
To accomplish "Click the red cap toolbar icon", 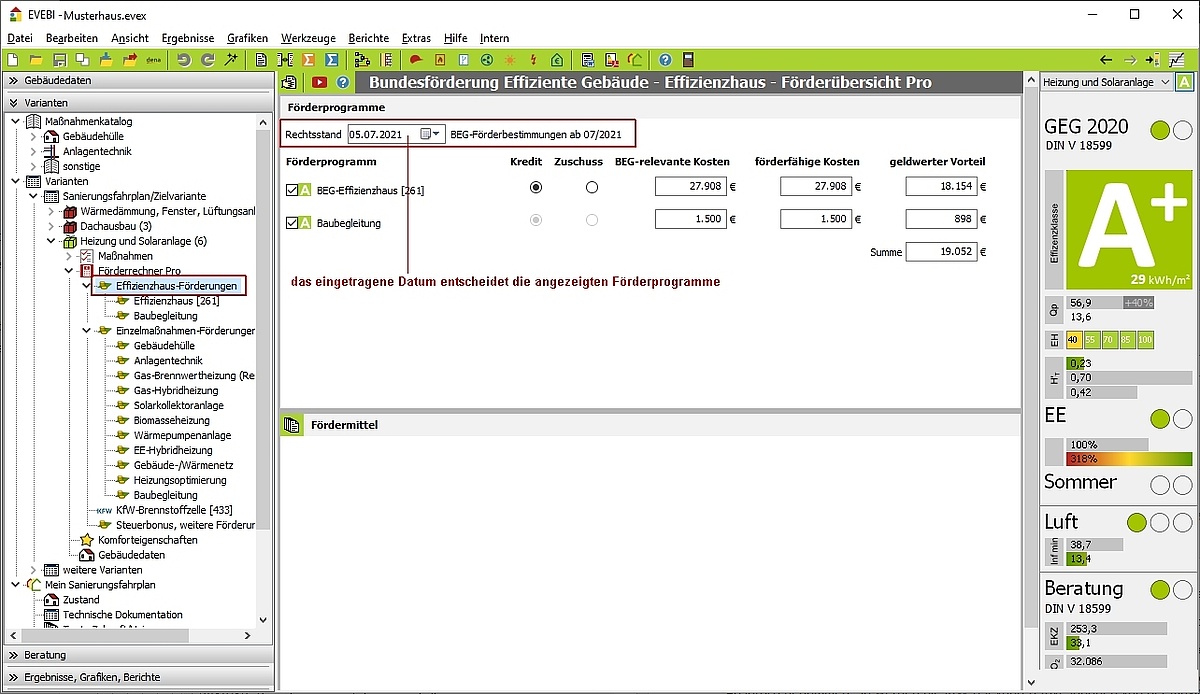I will (x=415, y=60).
